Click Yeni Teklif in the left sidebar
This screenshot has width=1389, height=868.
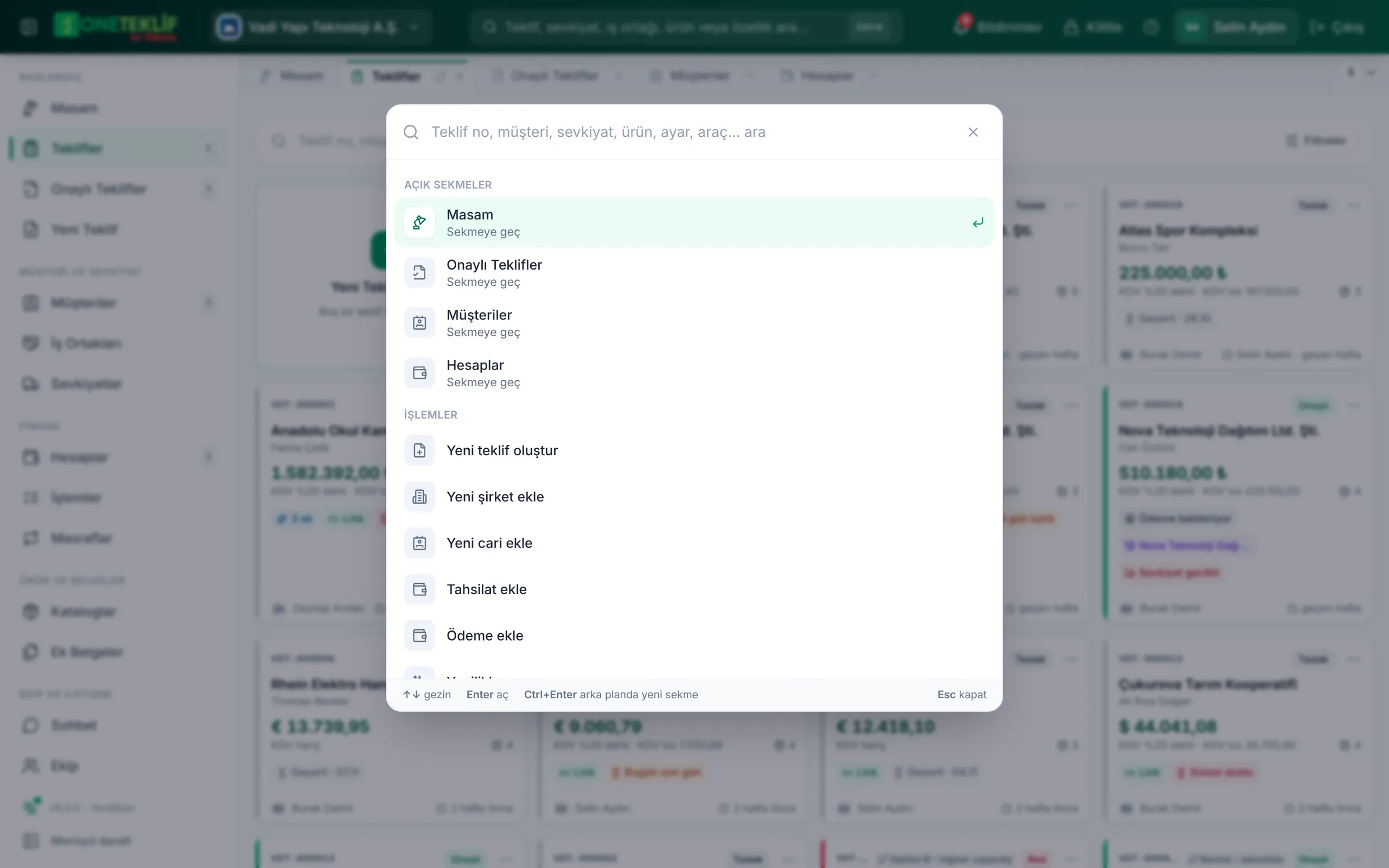118,229
